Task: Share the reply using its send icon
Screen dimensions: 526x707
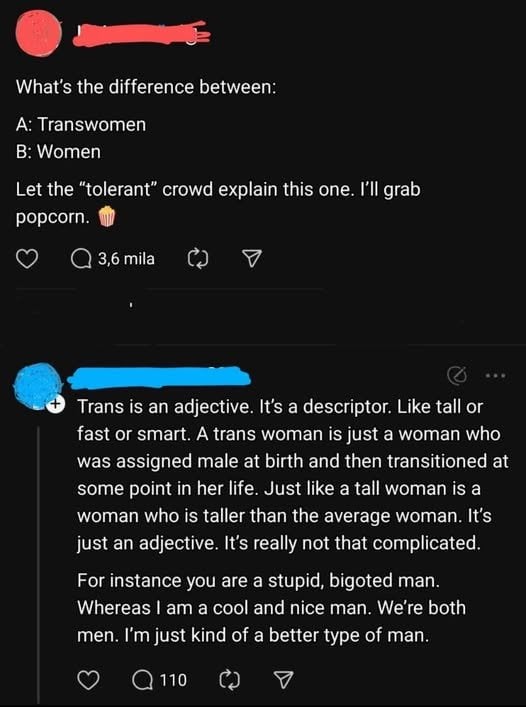Action: click(x=284, y=680)
